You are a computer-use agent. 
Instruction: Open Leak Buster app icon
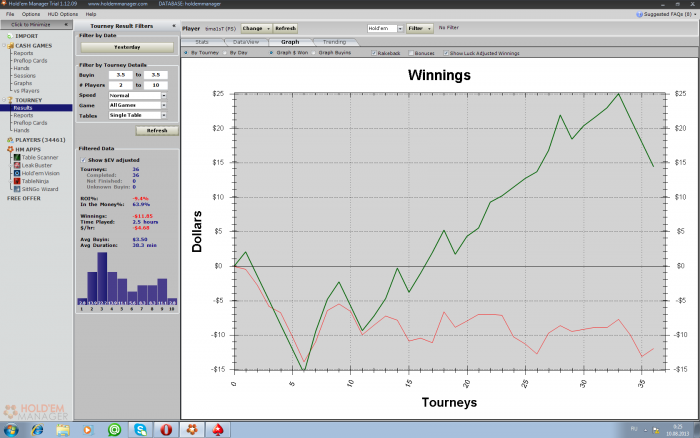pyautogui.click(x=17, y=165)
